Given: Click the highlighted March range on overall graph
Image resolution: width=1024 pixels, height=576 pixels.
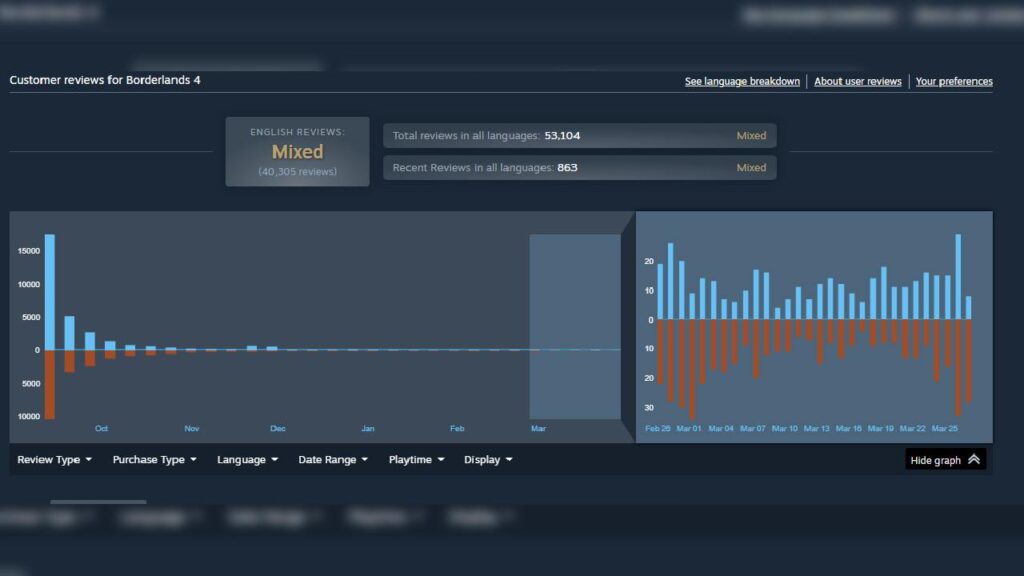Looking at the screenshot, I should [575, 326].
